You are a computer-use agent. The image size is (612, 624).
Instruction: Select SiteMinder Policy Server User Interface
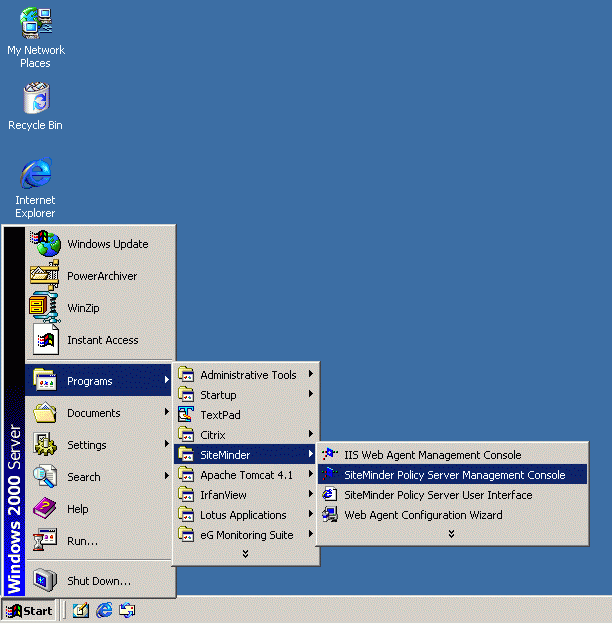tap(452, 494)
